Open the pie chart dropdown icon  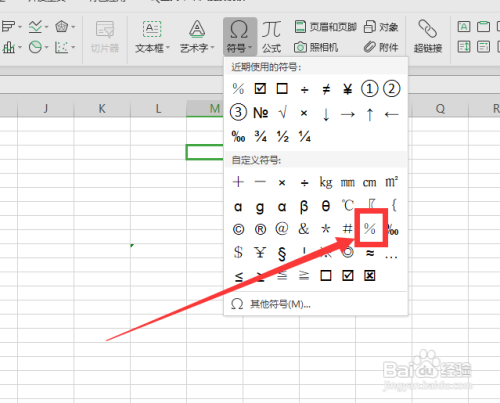[38, 47]
